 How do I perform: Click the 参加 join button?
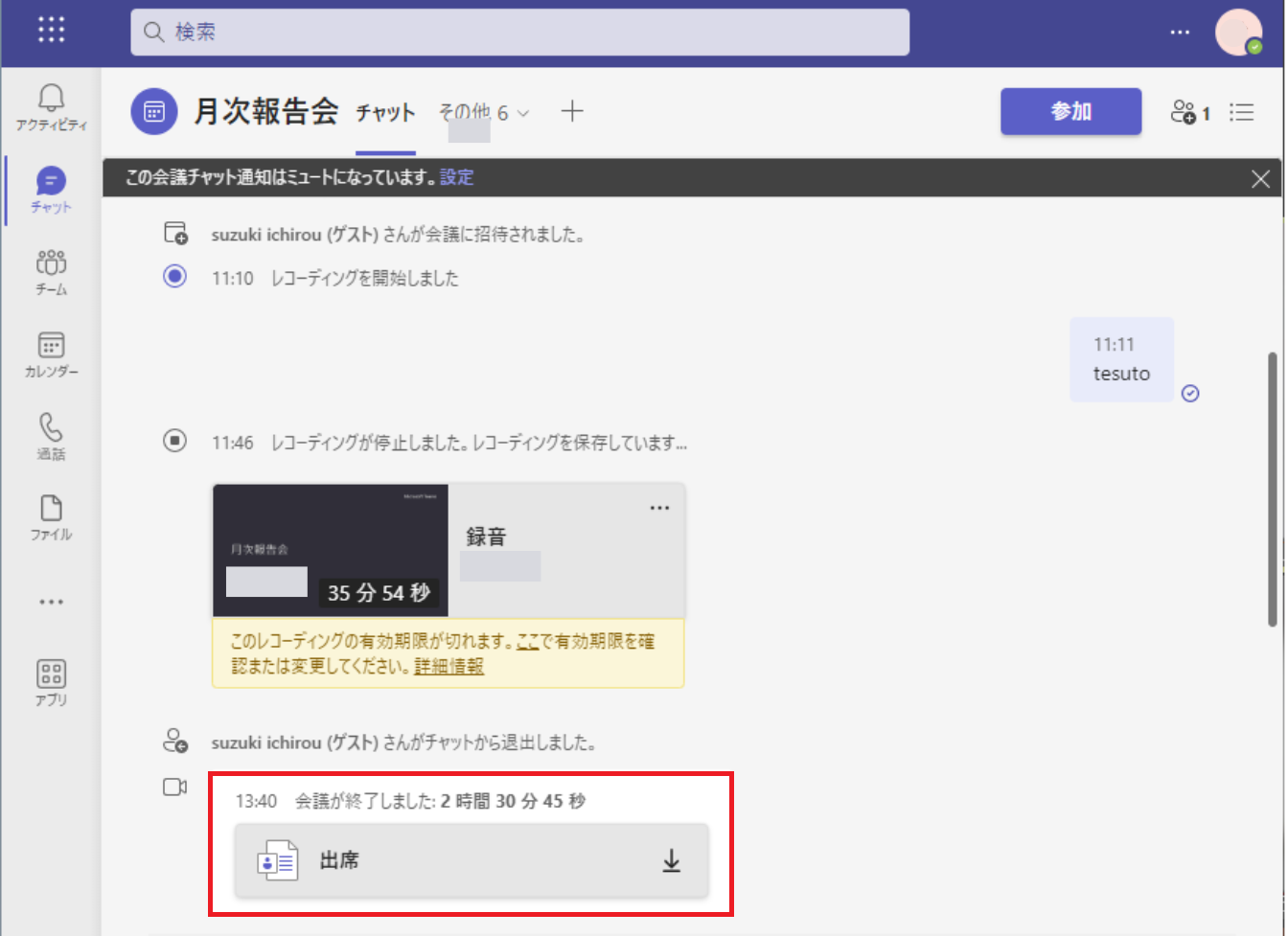tap(1070, 112)
